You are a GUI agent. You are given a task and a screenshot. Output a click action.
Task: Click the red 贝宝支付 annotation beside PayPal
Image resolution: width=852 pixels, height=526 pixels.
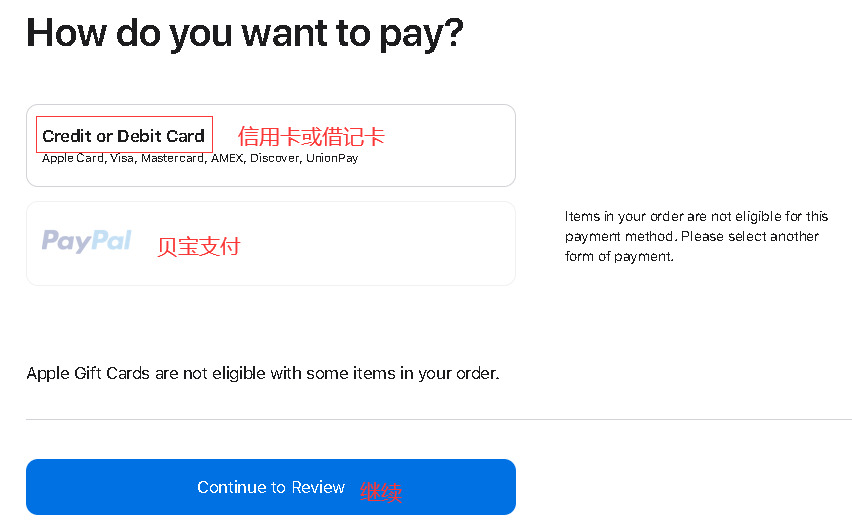click(198, 247)
